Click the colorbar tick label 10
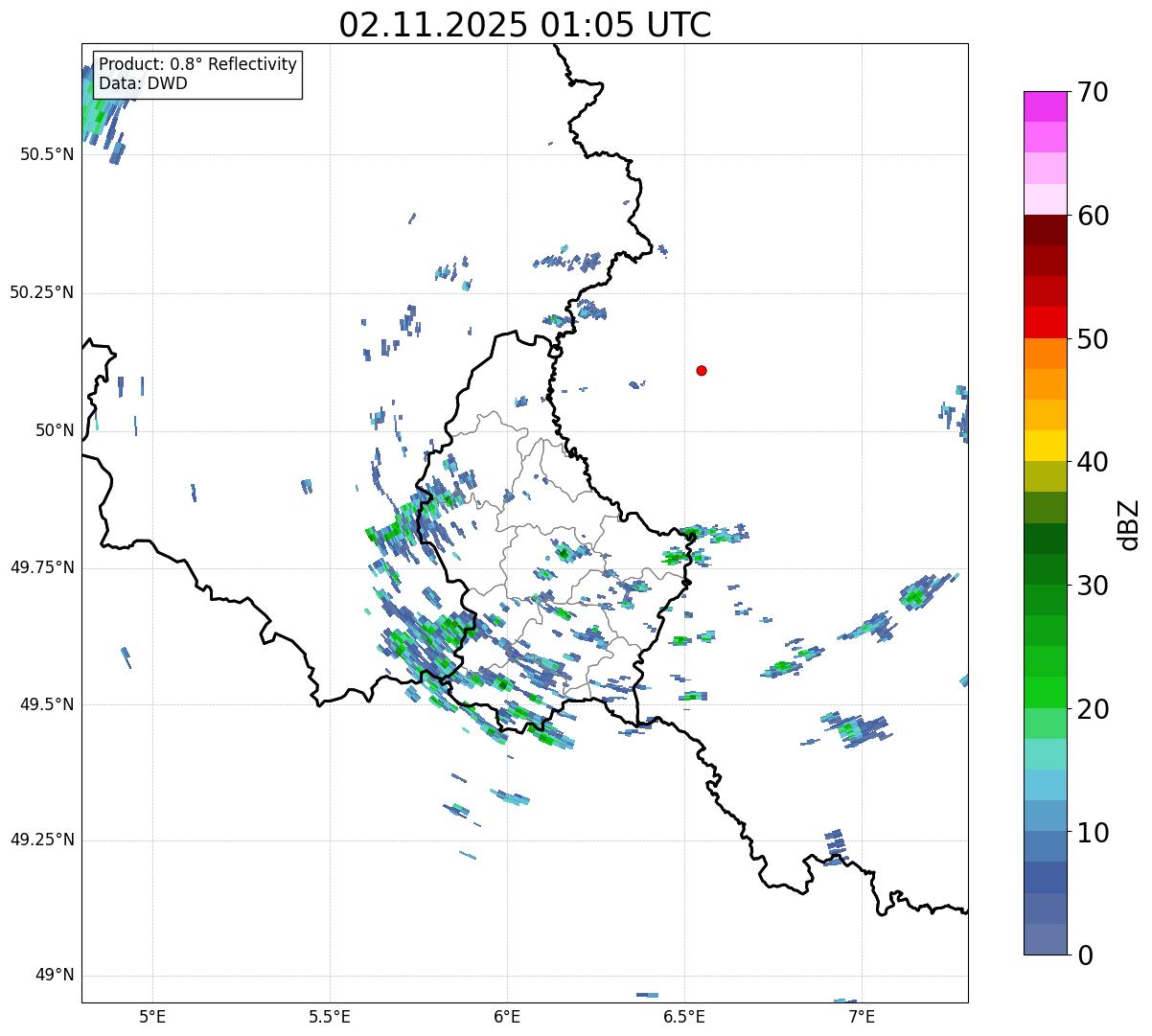 pos(1092,832)
